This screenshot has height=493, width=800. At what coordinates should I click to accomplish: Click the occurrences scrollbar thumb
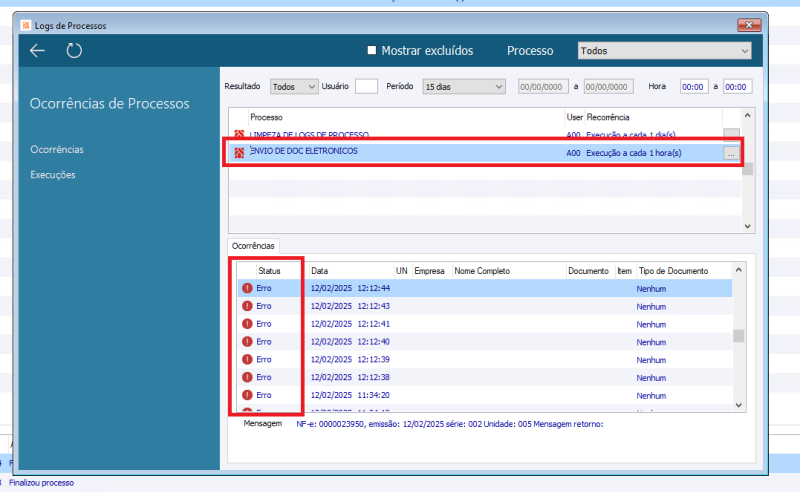tap(738, 336)
